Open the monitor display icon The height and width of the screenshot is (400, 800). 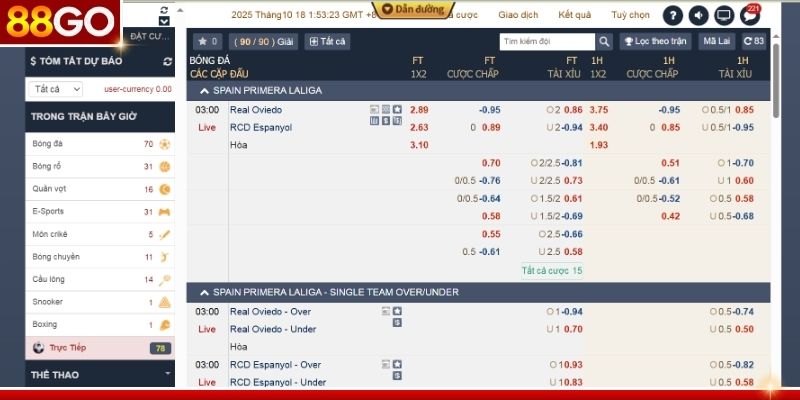tap(724, 15)
